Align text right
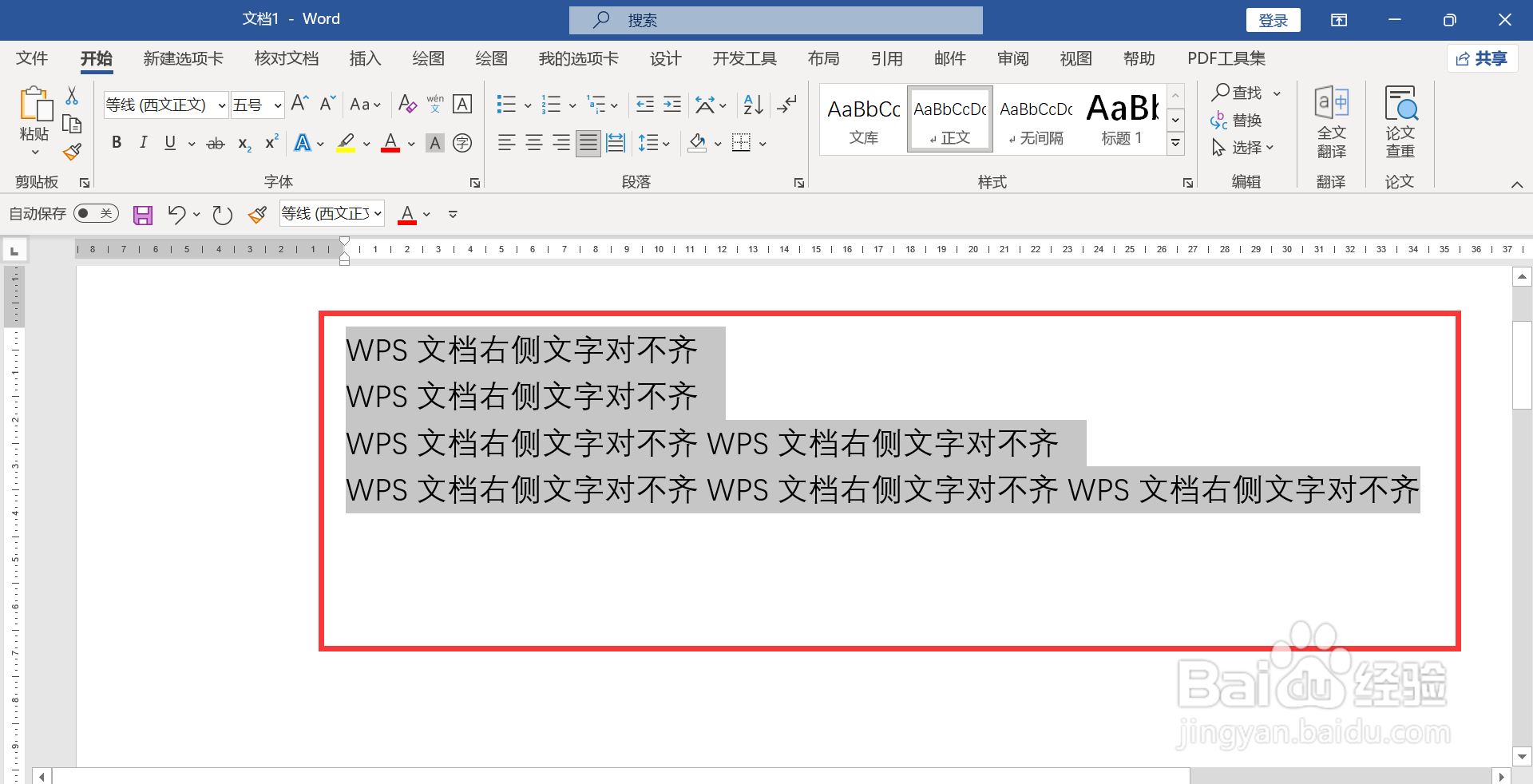 pyautogui.click(x=561, y=143)
